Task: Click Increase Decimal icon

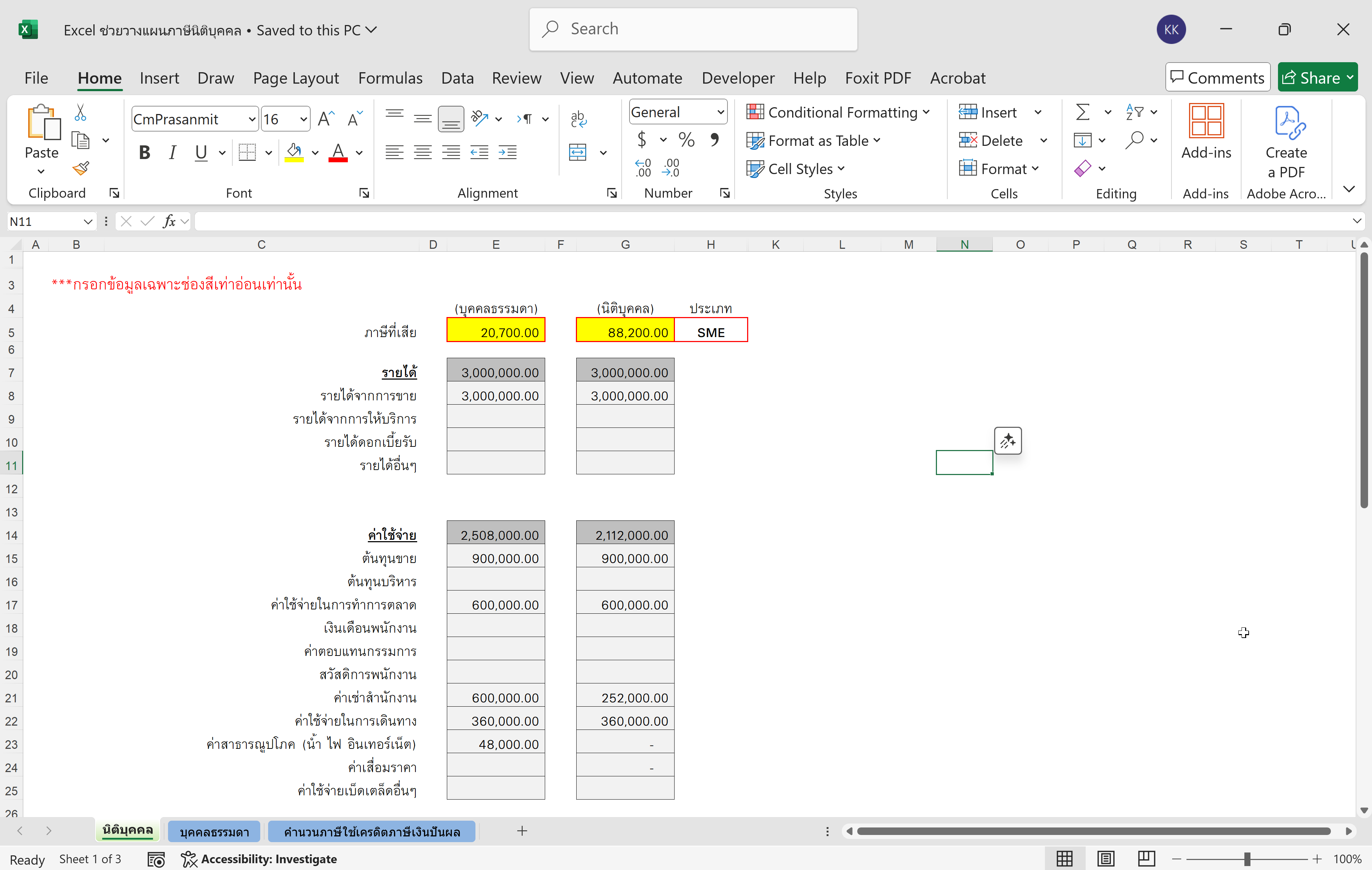Action: (x=643, y=168)
